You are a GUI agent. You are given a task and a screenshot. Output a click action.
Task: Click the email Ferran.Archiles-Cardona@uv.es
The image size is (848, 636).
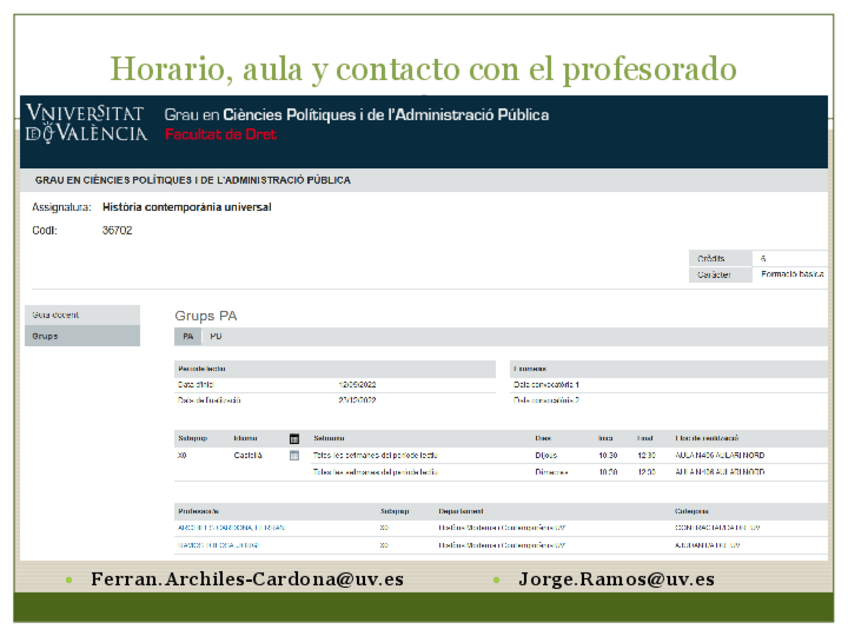(x=247, y=579)
